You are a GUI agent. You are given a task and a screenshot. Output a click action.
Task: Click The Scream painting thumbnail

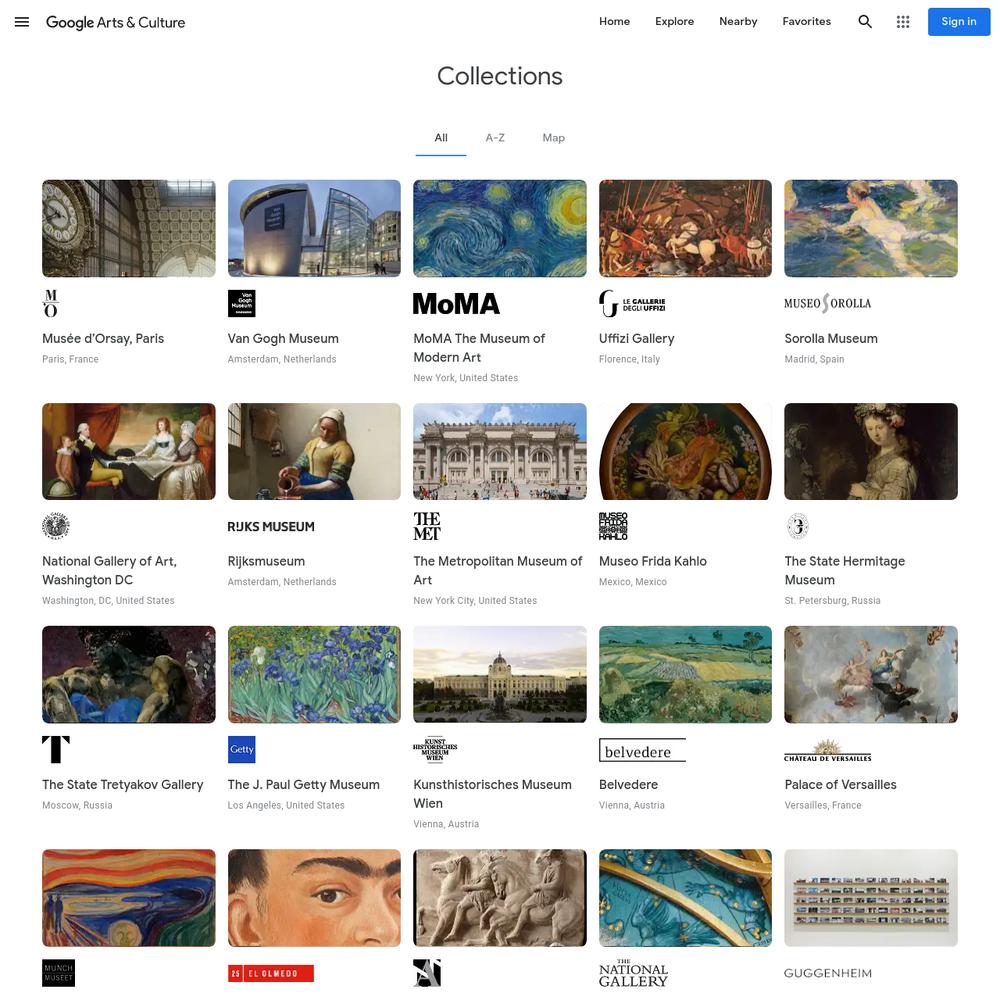click(x=129, y=897)
